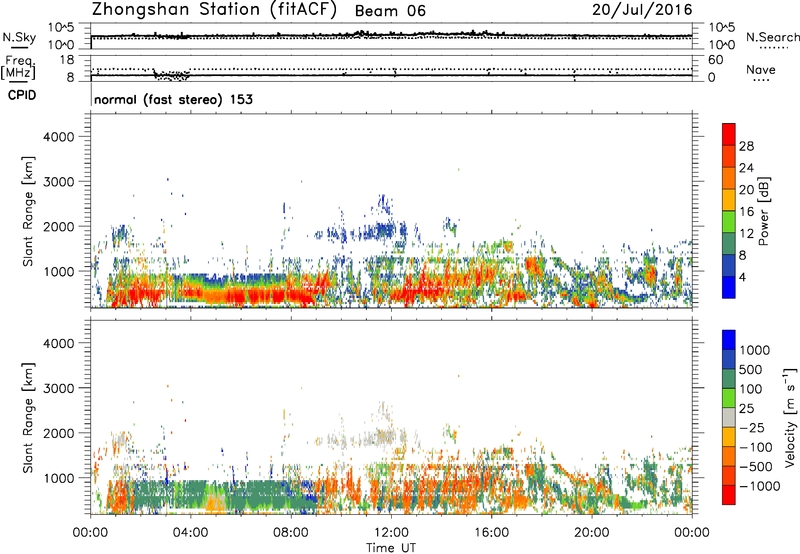800x554 pixels.
Task: Click the 4000 tick of power panel
Action: (58, 137)
